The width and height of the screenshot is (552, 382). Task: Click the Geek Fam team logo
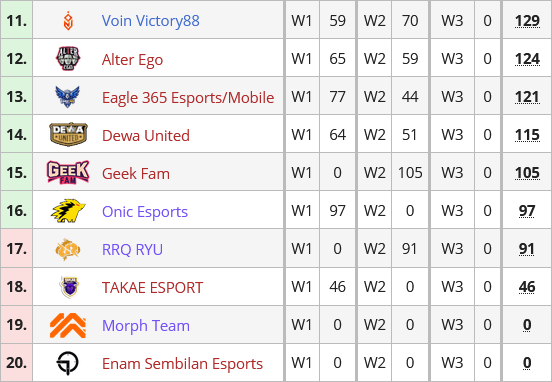pos(68,173)
